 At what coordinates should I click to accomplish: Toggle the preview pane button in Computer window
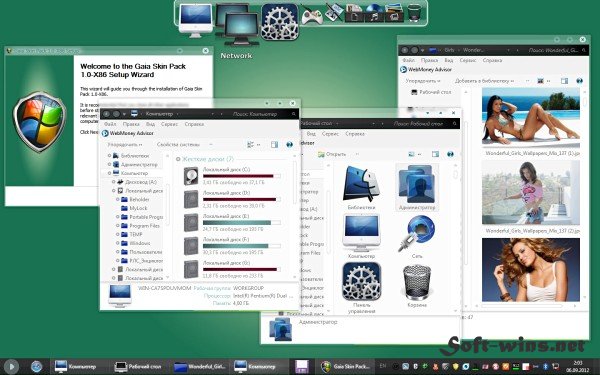(274, 144)
